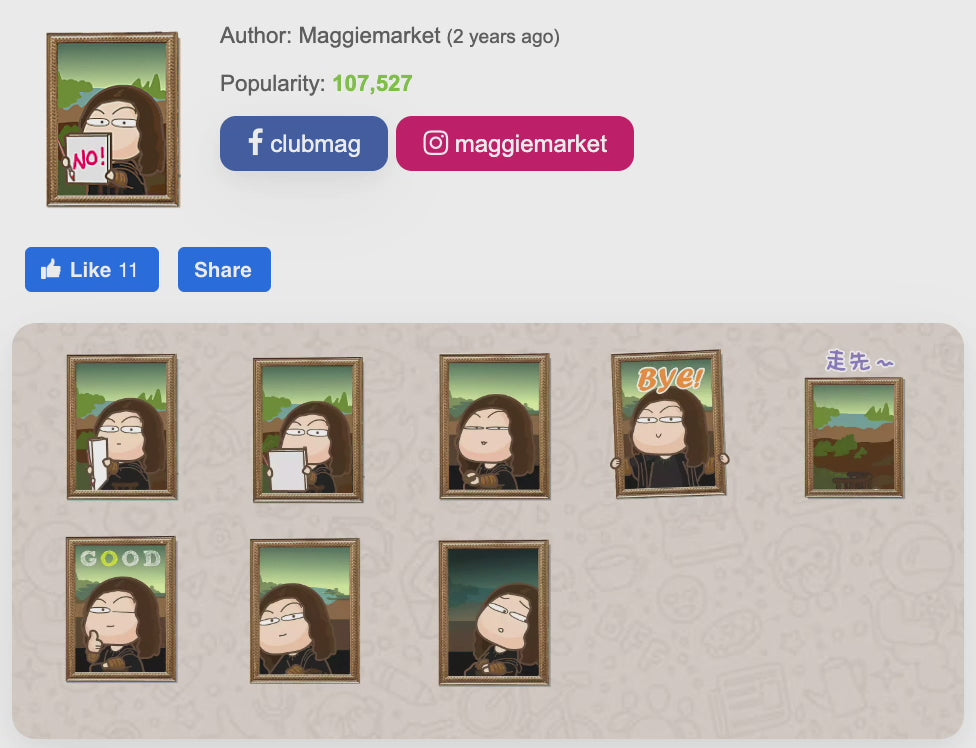
Task: Click the thumbs-up icon on Like button
Action: click(51, 269)
